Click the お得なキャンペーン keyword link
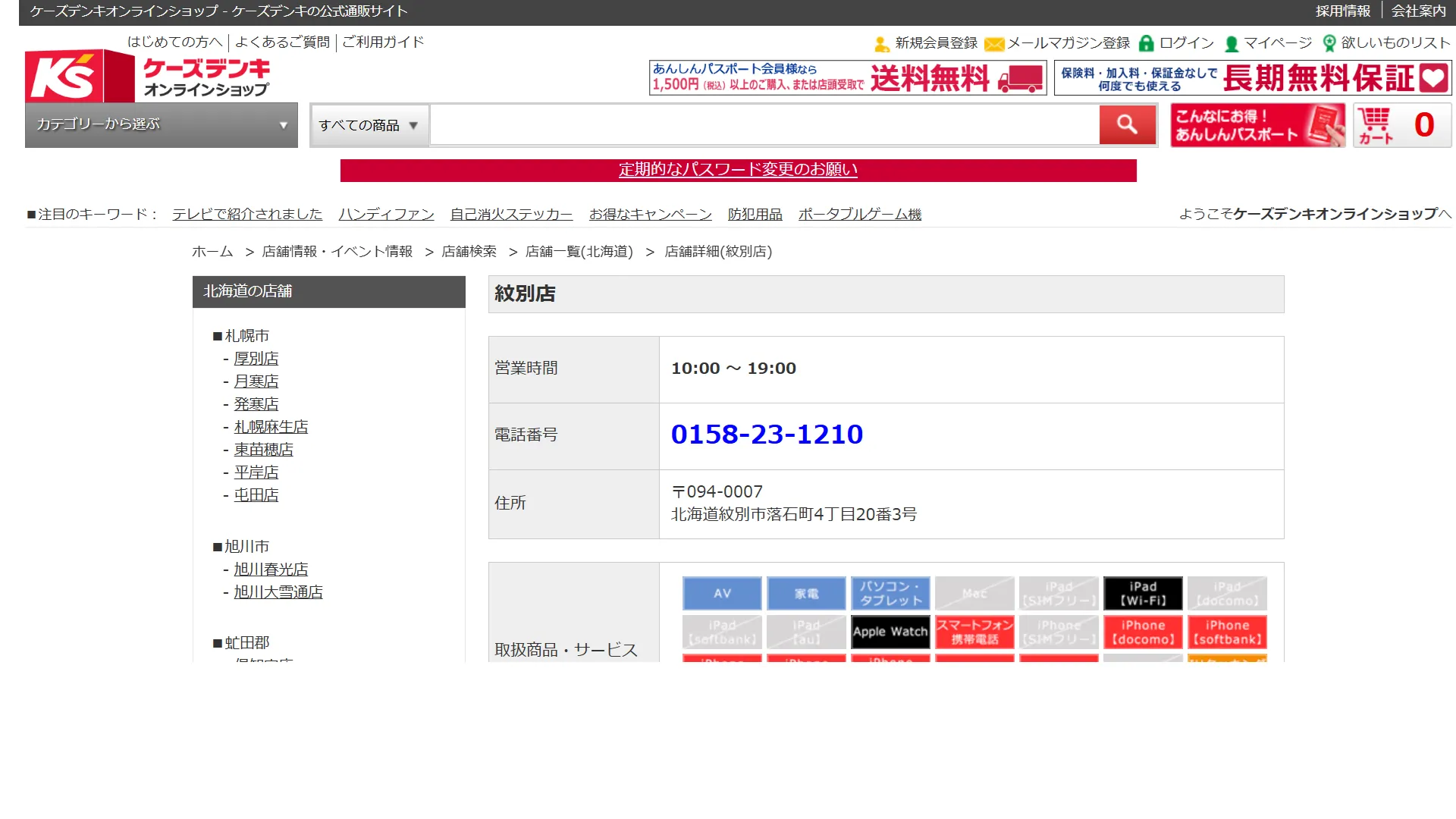This screenshot has width=1456, height=819. [x=650, y=215]
